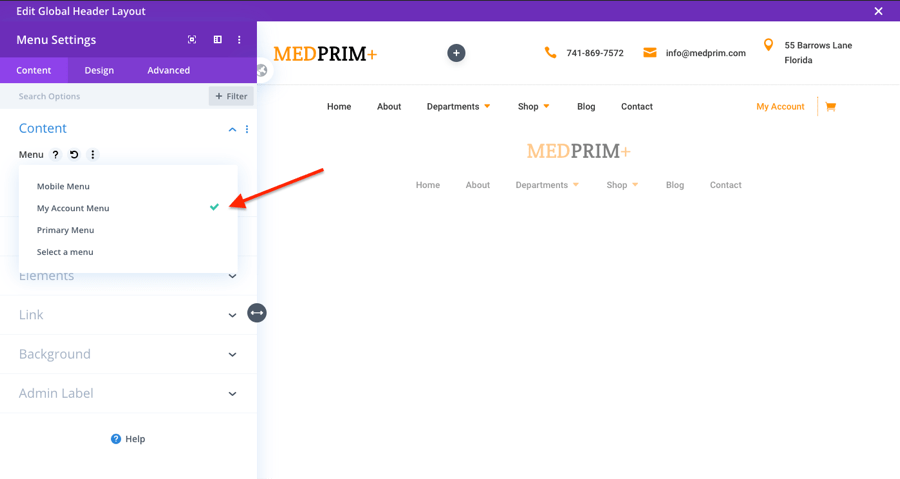
Task: Click Home in the faded lower menu
Action: point(428,185)
